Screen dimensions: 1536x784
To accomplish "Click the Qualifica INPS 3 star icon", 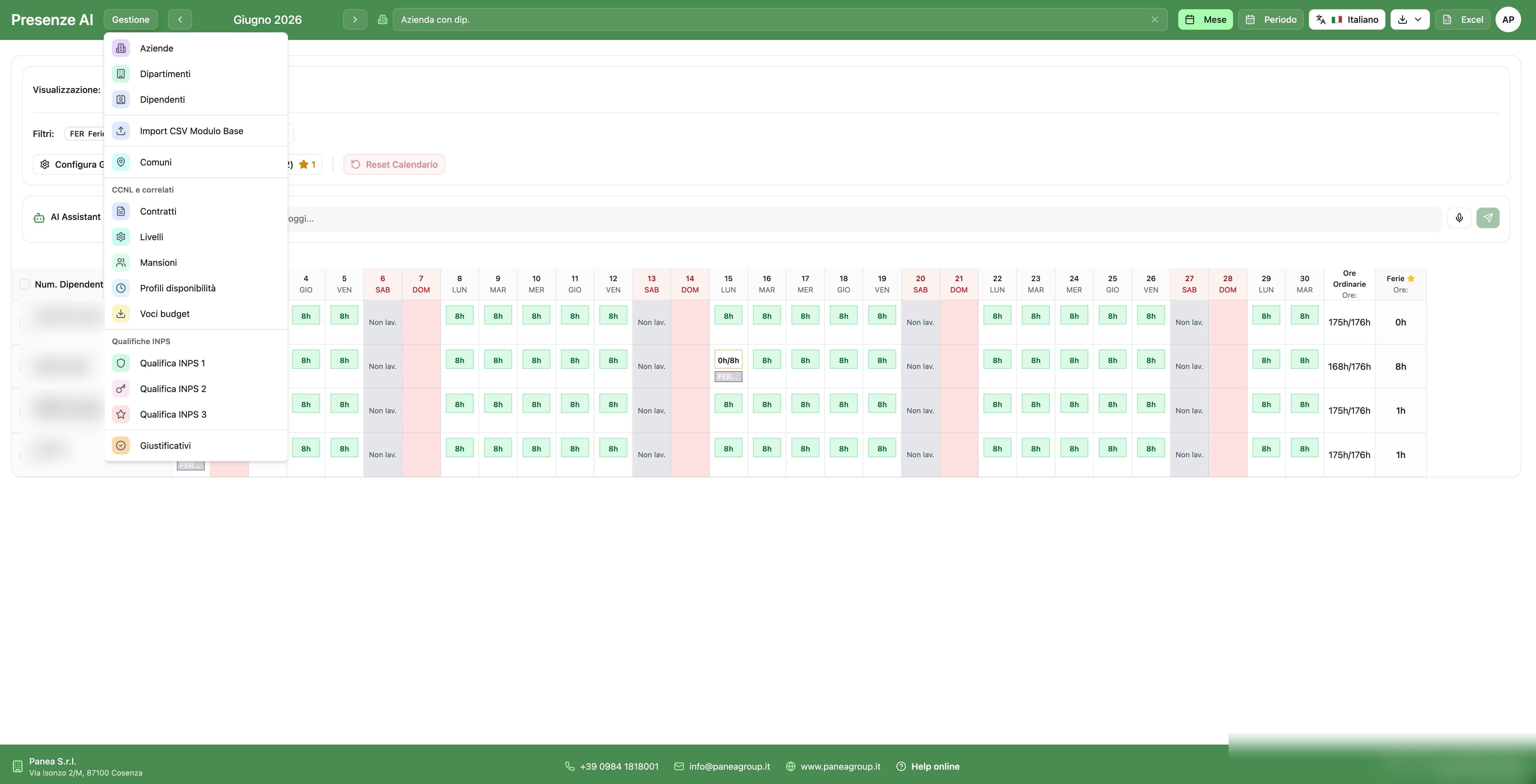I will (121, 414).
